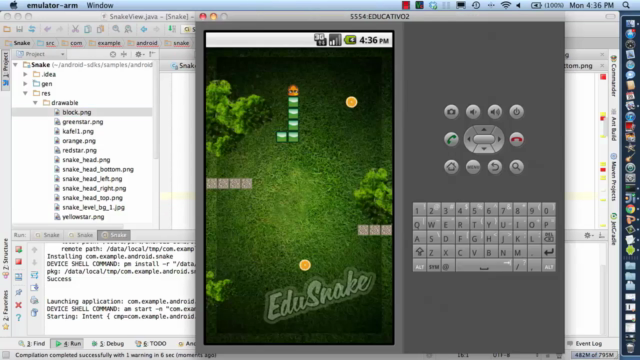Open the 2: Structure side panel
Screen dimensions: 640x360
(x=5, y=258)
